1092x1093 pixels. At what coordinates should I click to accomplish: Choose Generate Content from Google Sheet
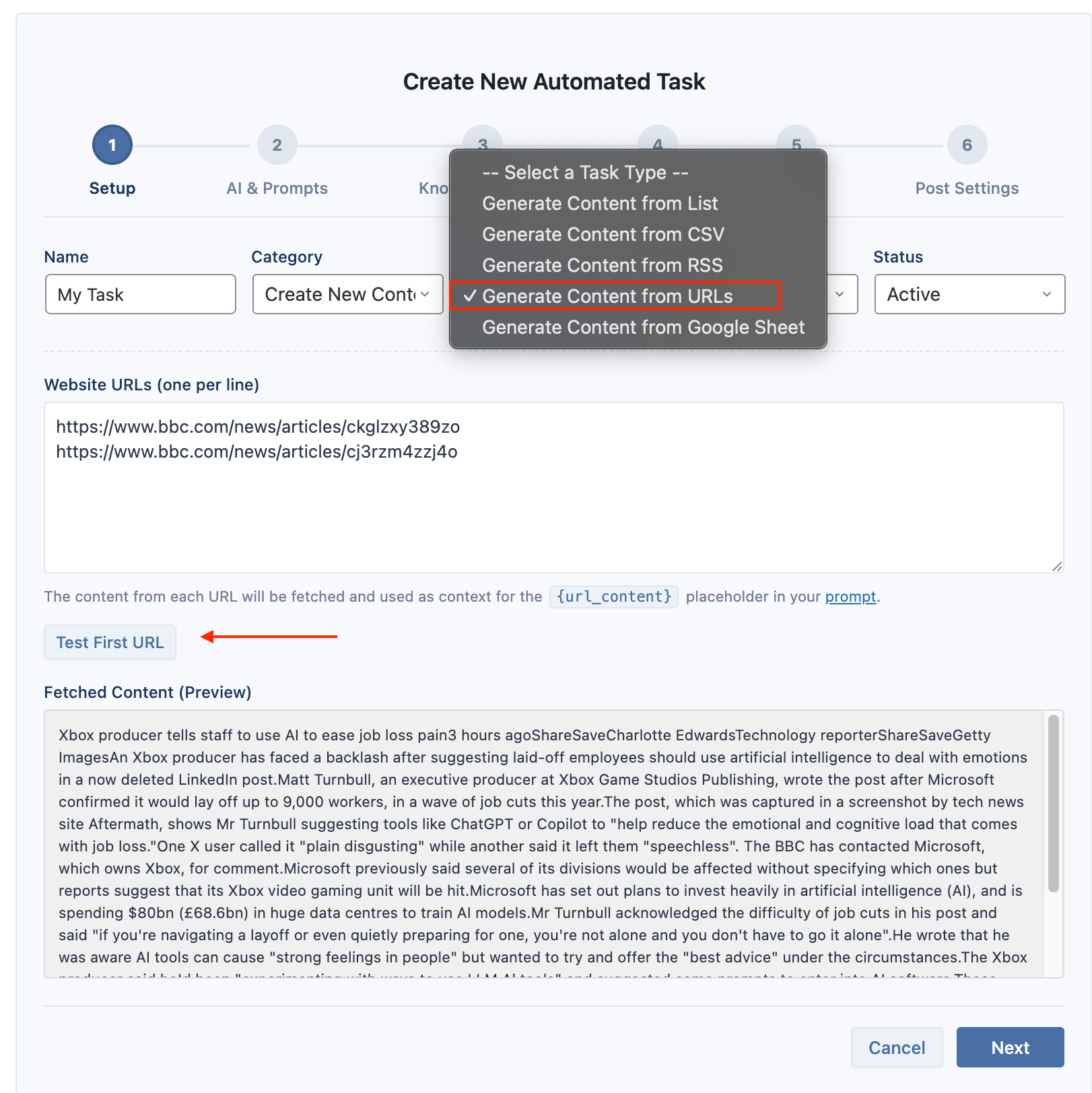click(x=638, y=327)
